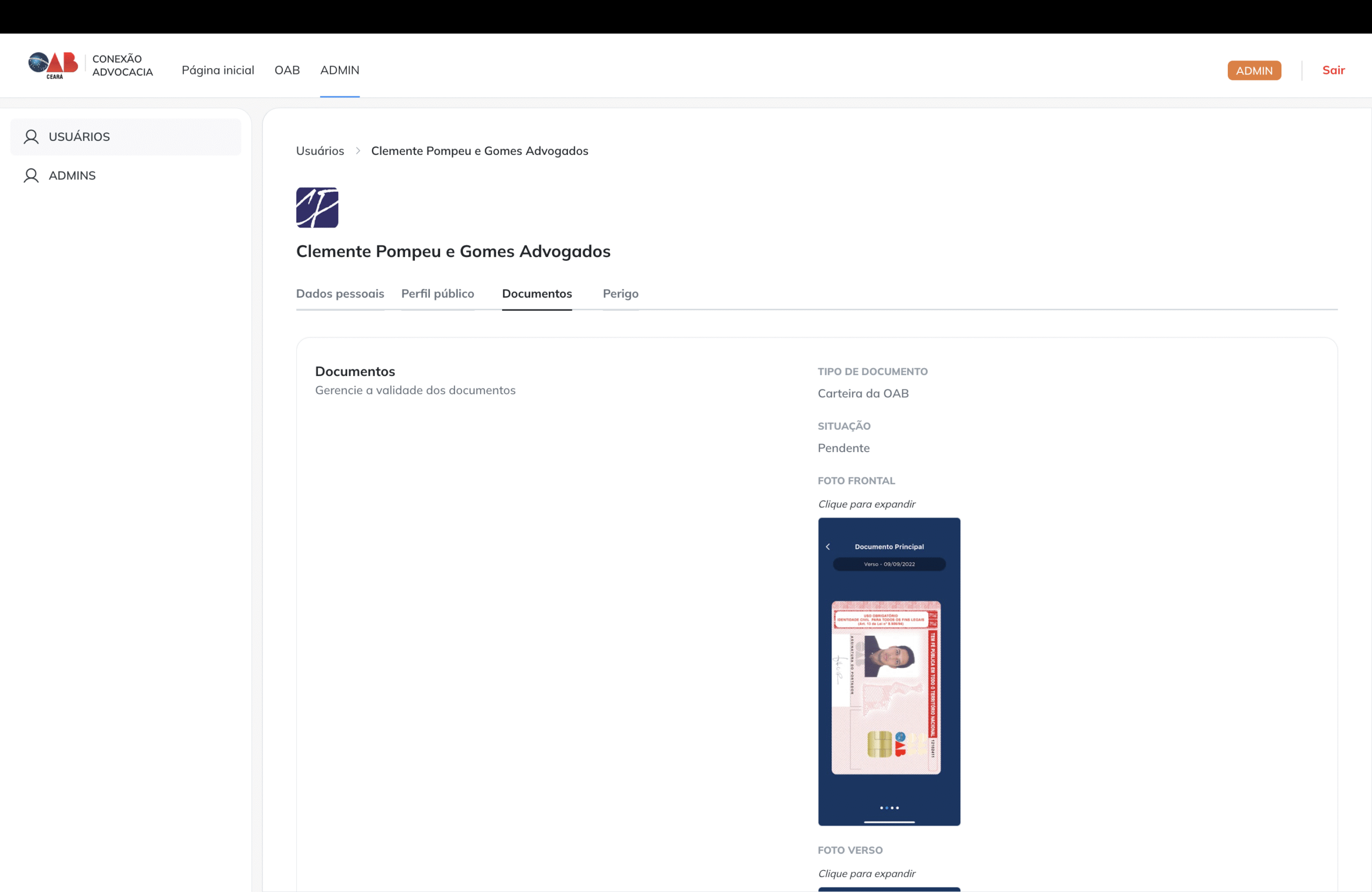Open the Página inicial menu
The image size is (1372, 892).
[x=218, y=70]
